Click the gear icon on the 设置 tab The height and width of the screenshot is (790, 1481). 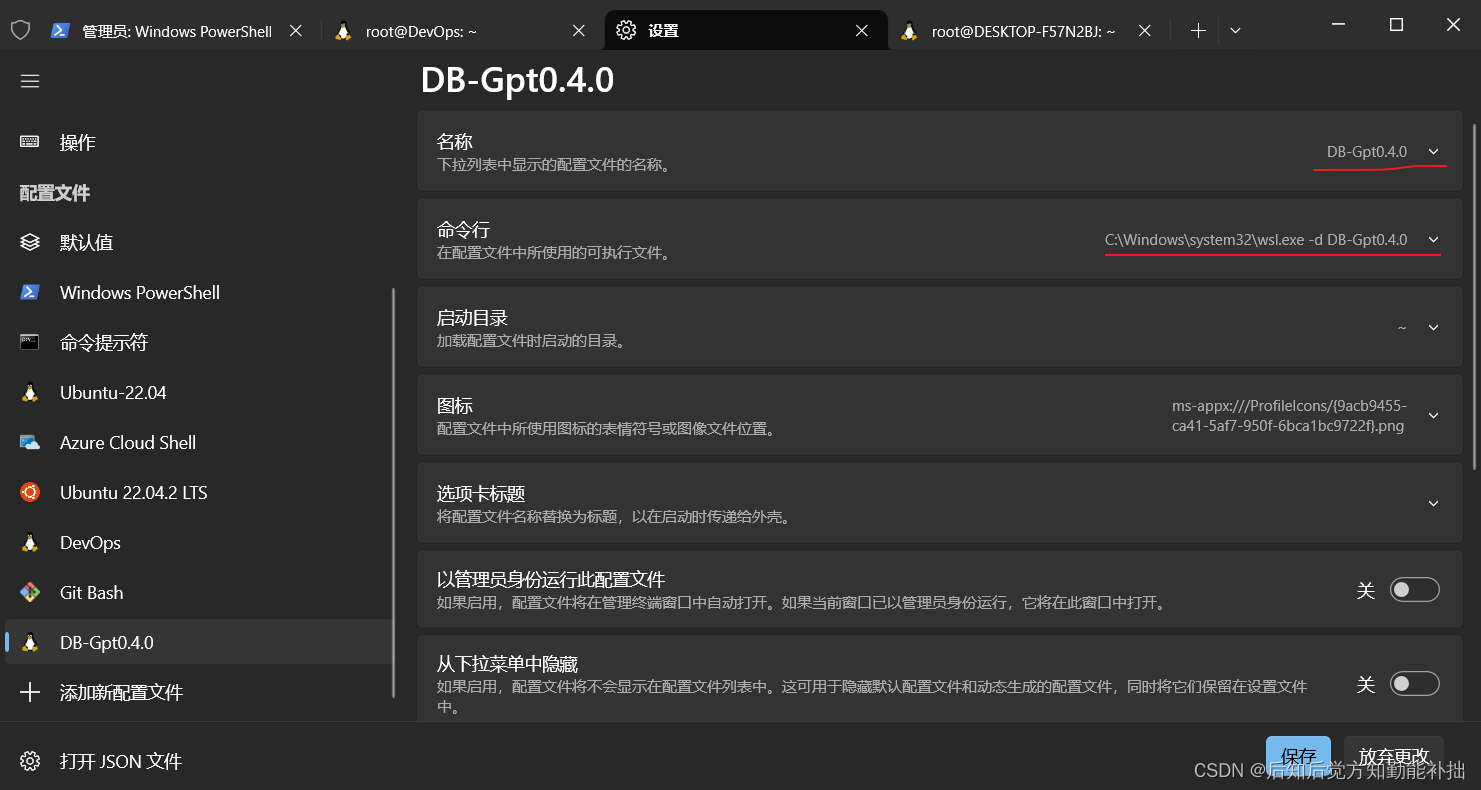click(x=626, y=31)
